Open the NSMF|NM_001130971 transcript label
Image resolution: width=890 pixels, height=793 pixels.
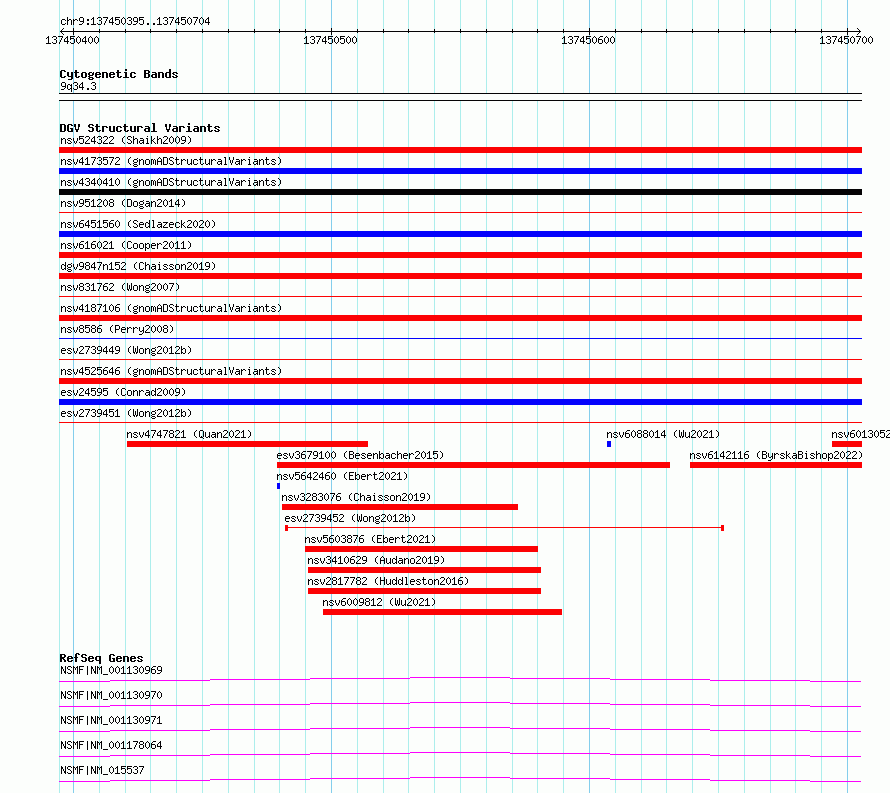tap(111, 720)
